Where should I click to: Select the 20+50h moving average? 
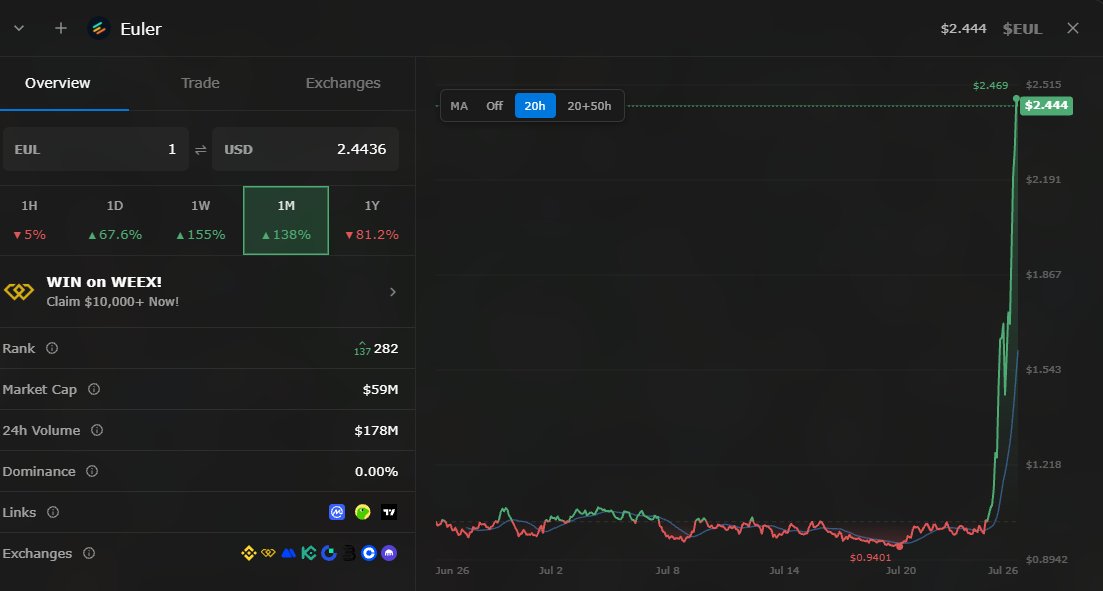click(x=589, y=106)
